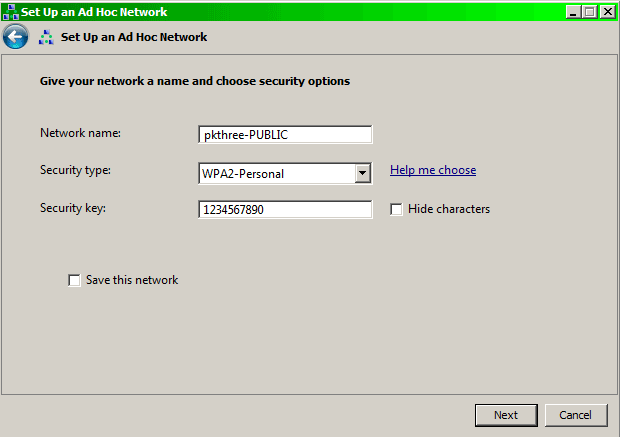Toggle via the Save this network label
620x437 pixels.
coord(132,280)
